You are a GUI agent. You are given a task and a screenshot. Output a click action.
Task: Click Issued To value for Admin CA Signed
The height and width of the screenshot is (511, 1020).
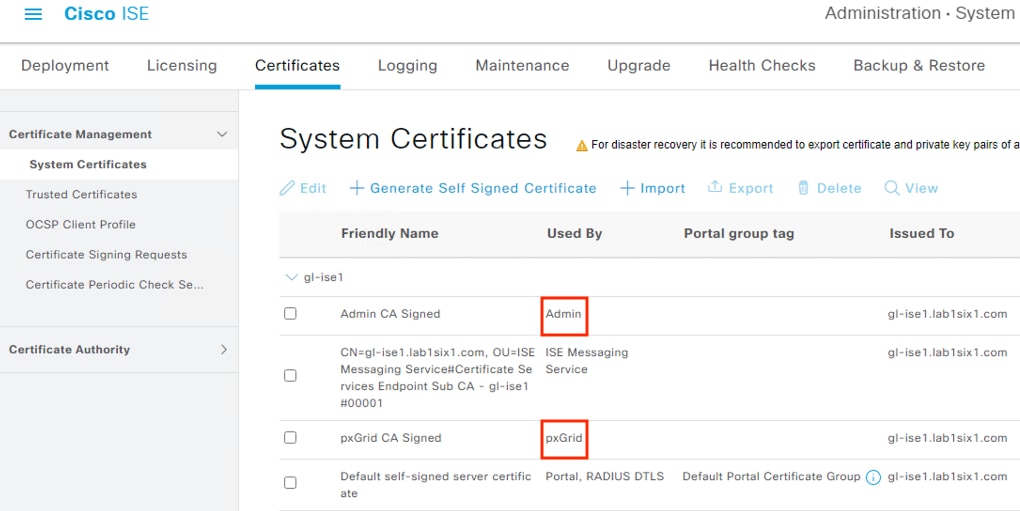click(x=947, y=314)
